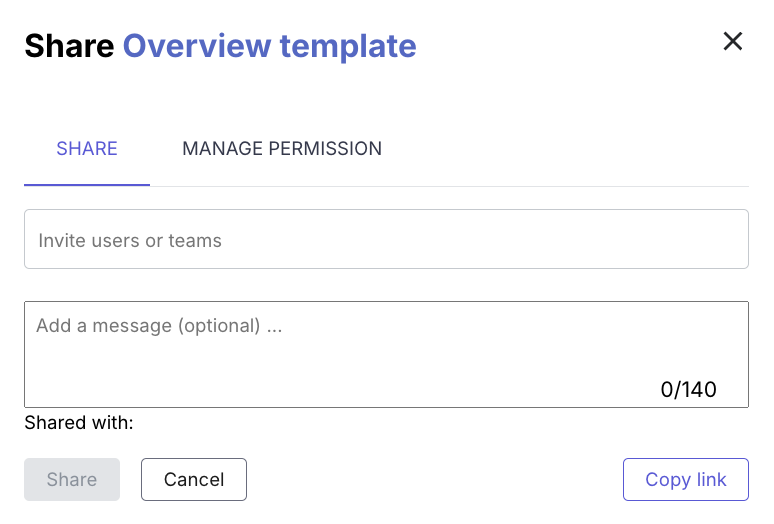Click the underlined active SHARE tab label
774x524 pixels.
pos(87,149)
